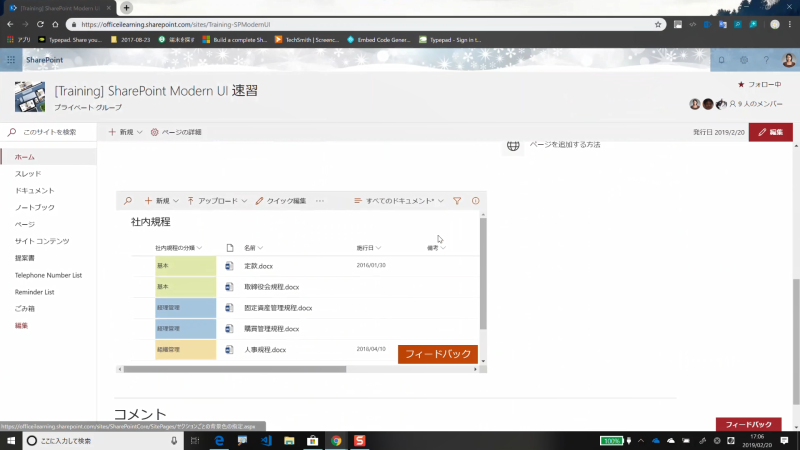Click the library horizontal scrollbar
The width and height of the screenshot is (800, 450).
[235, 369]
